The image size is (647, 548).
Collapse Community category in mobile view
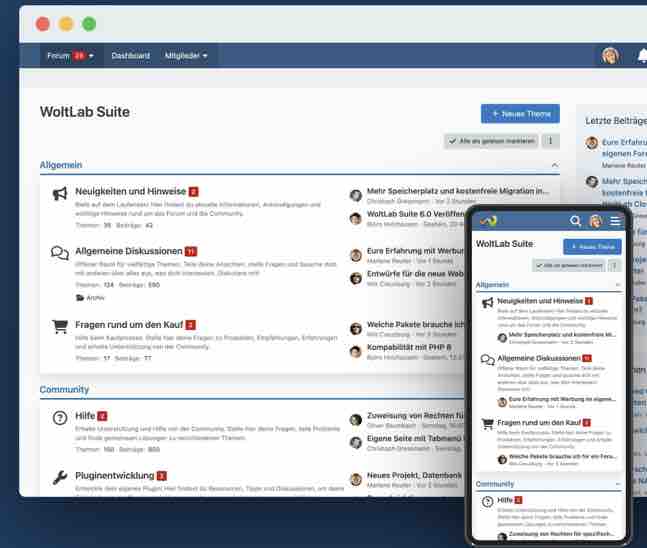click(x=618, y=484)
